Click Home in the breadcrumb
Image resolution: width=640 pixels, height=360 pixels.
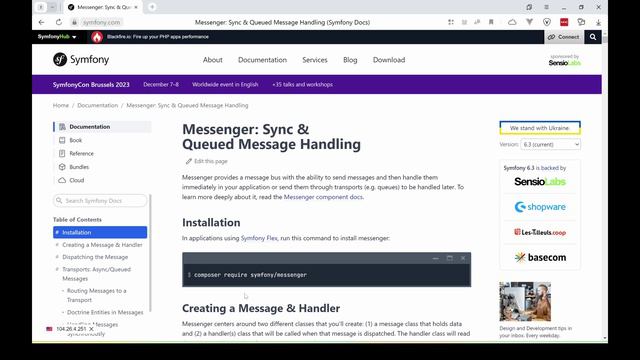[61, 105]
